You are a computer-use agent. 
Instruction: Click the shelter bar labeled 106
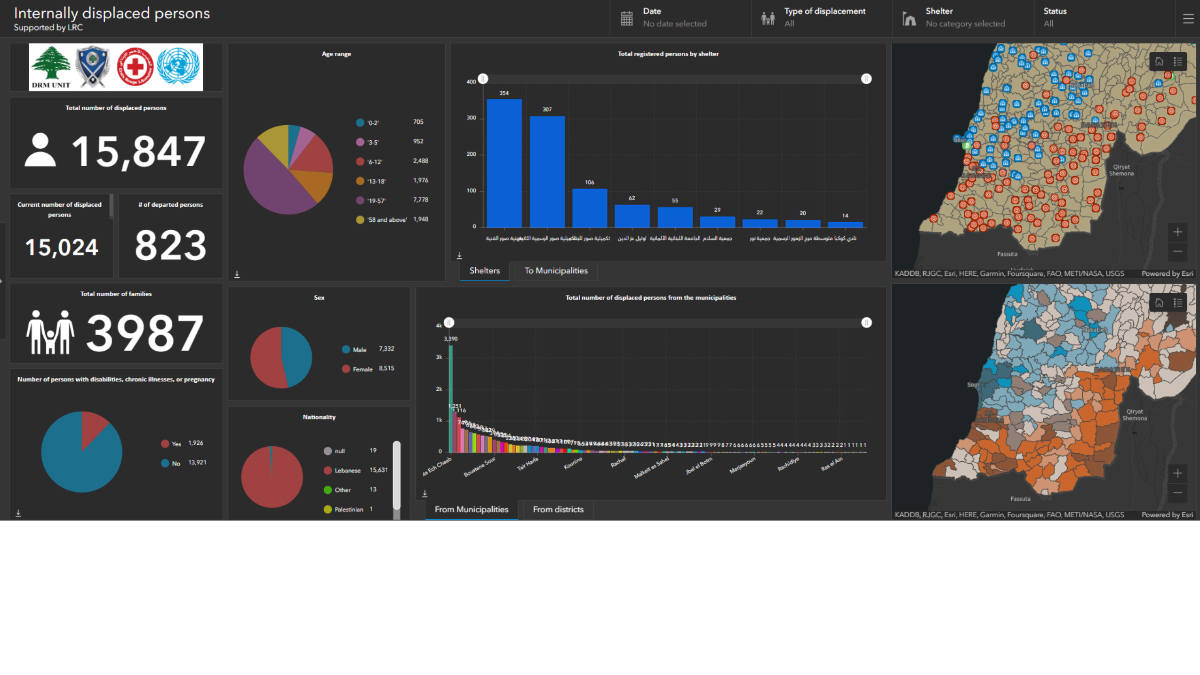[590, 208]
